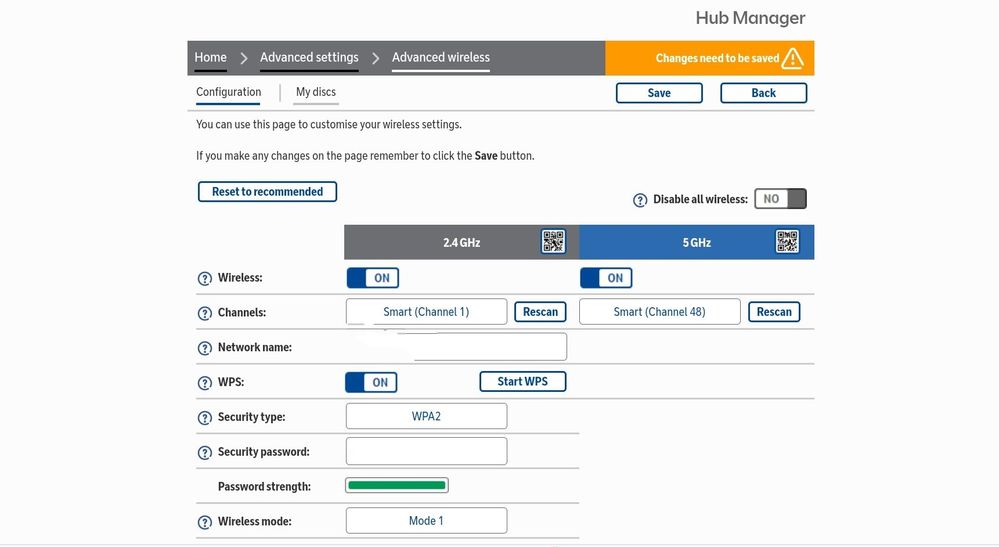Click the Security password input field
This screenshot has width=999, height=547.
[426, 451]
